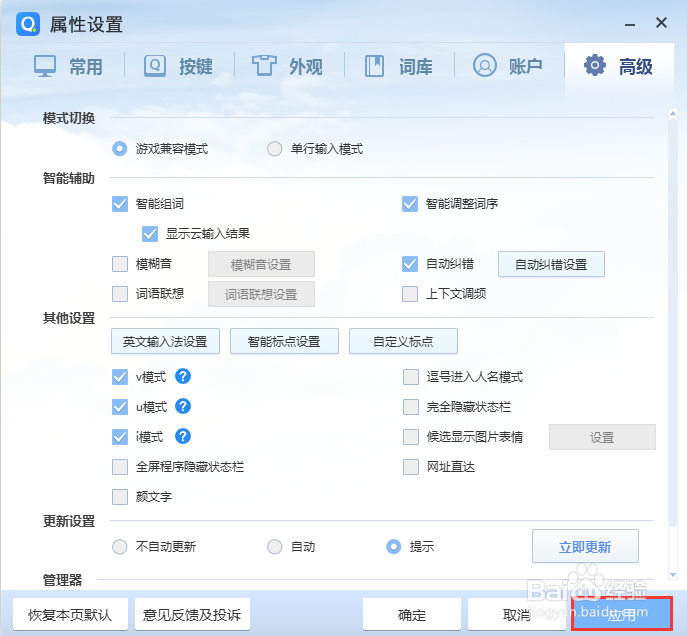
Task: Click the gear icon for 高级
Action: 595,65
